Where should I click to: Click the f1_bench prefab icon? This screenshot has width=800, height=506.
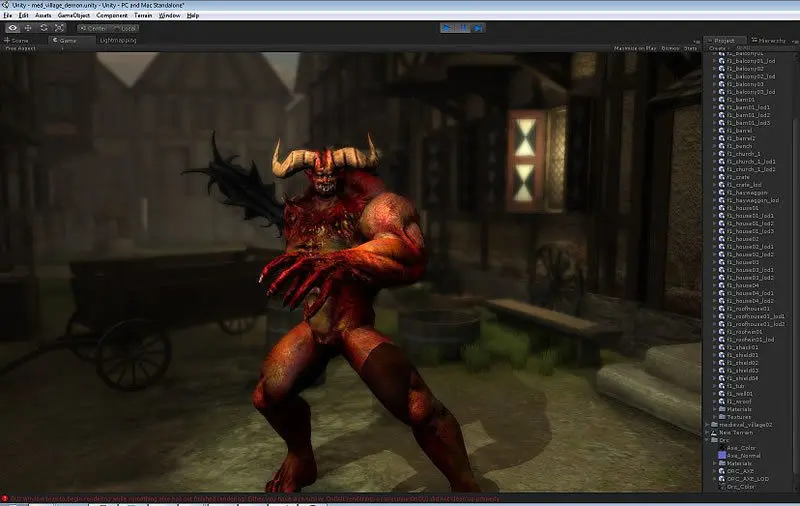click(722, 146)
